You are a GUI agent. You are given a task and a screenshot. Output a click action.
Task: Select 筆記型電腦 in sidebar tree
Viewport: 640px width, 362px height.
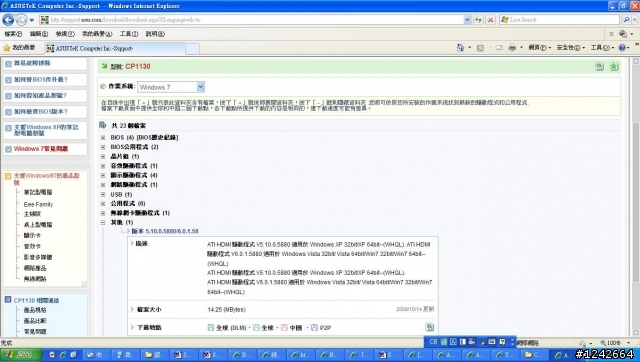click(x=38, y=192)
